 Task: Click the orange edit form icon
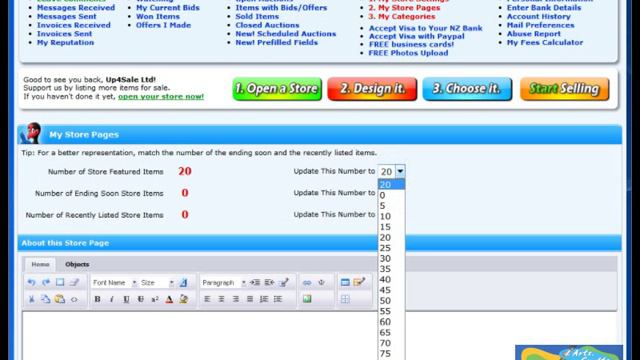pos(359,282)
